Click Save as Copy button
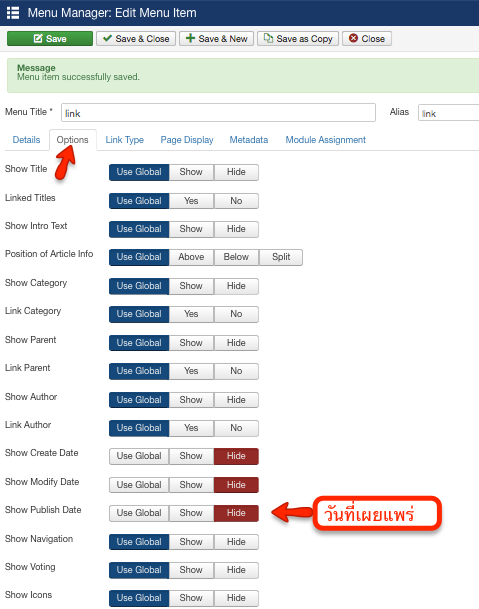Image resolution: width=479 pixels, height=609 pixels. pos(298,38)
